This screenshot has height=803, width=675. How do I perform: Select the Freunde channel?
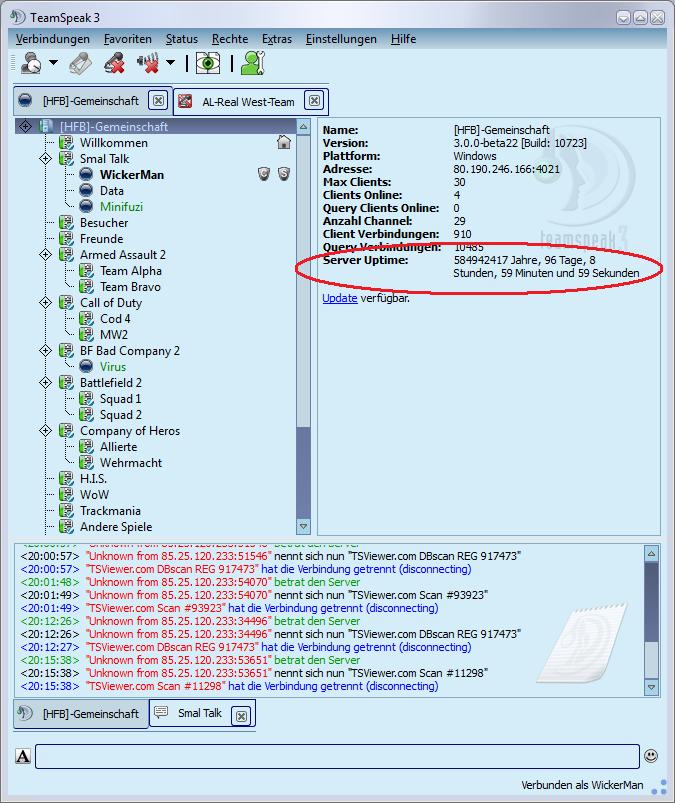click(x=101, y=239)
